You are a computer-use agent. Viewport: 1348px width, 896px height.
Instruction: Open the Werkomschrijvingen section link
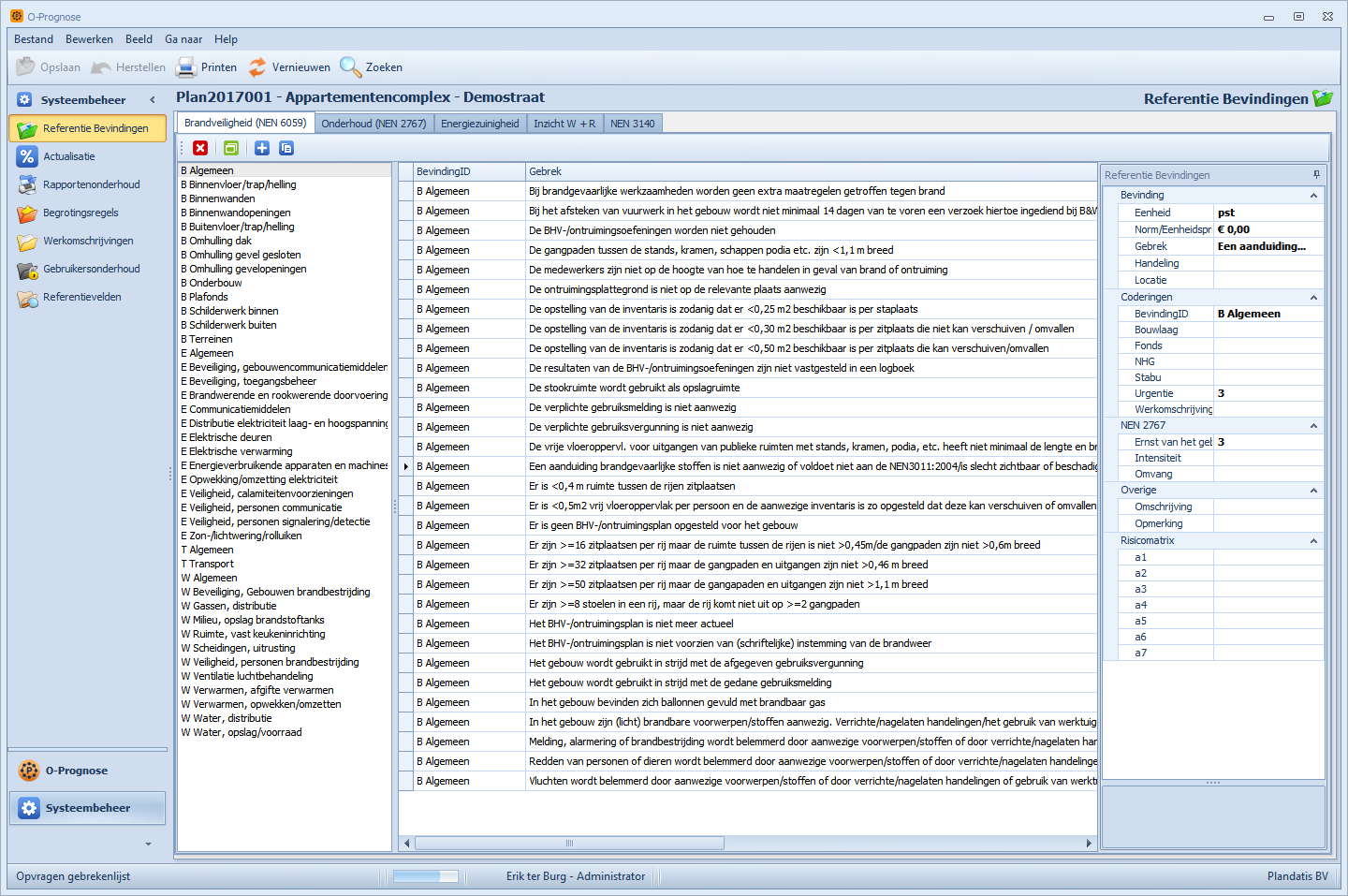pyautogui.click(x=88, y=241)
